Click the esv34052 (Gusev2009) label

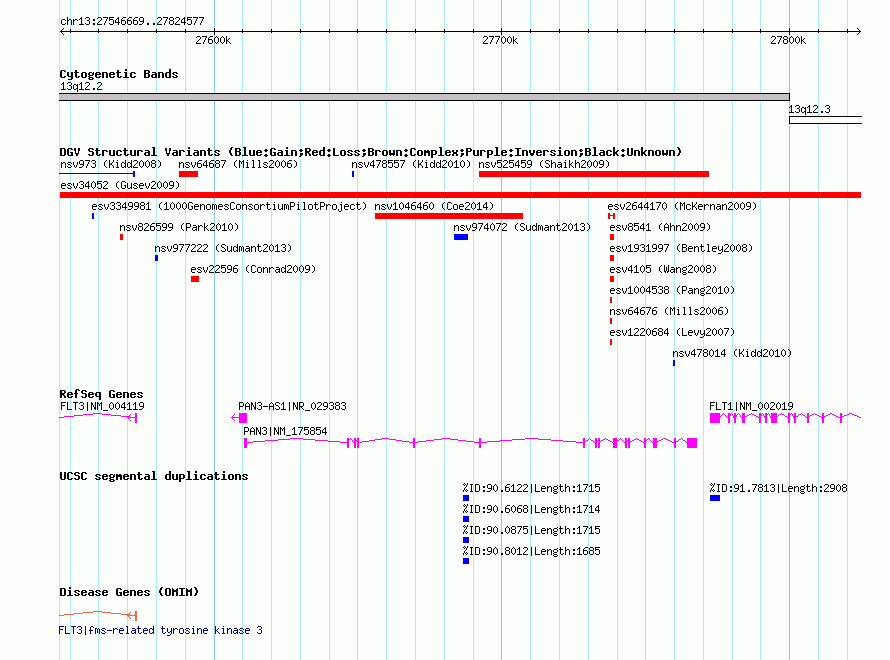pos(120,185)
